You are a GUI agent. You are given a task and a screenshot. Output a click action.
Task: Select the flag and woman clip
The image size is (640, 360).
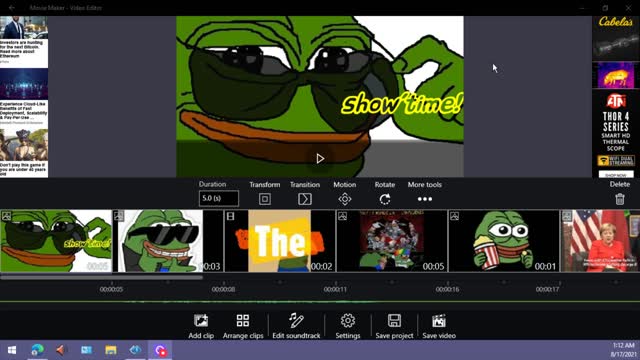click(600, 241)
